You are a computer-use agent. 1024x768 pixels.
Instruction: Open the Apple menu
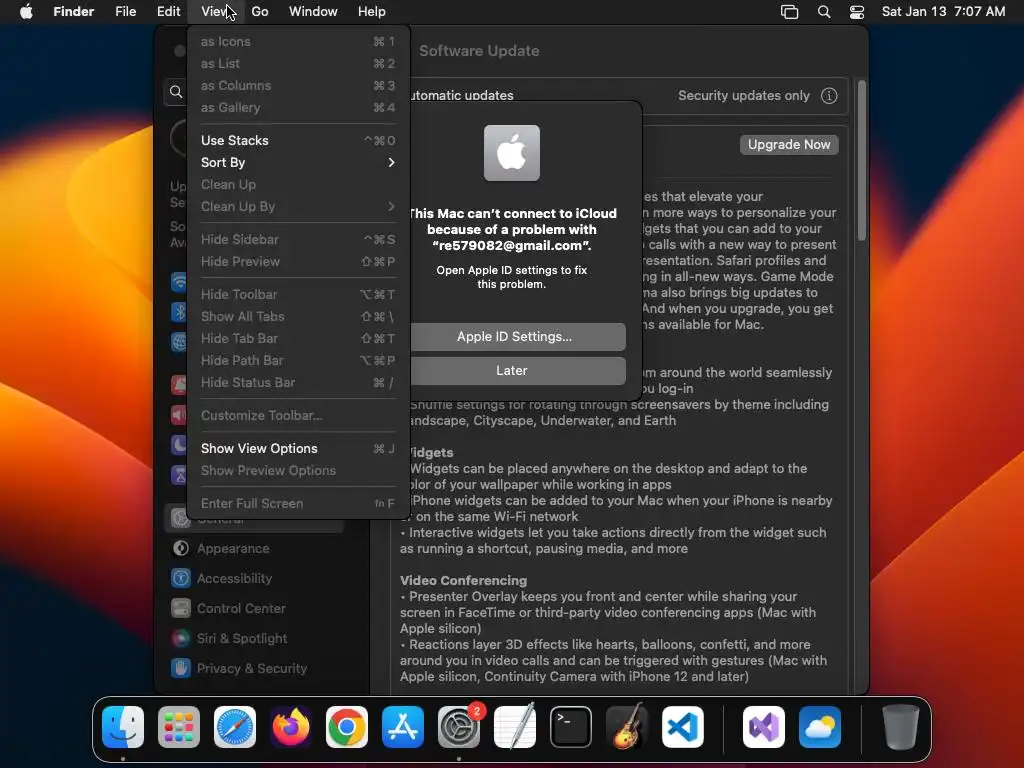pyautogui.click(x=26, y=12)
